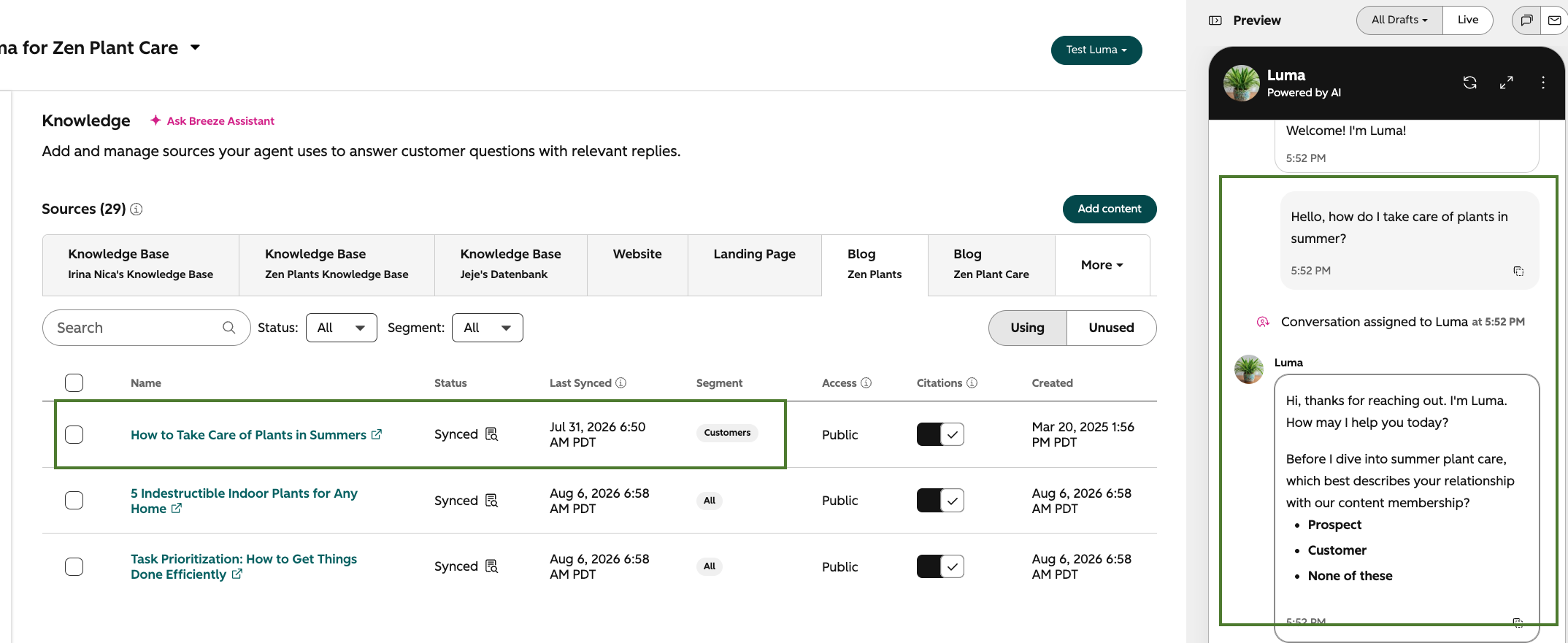Screen dimensions: 1568x643
Task: Click external link icon beside Task Prioritization
Action: (237, 574)
